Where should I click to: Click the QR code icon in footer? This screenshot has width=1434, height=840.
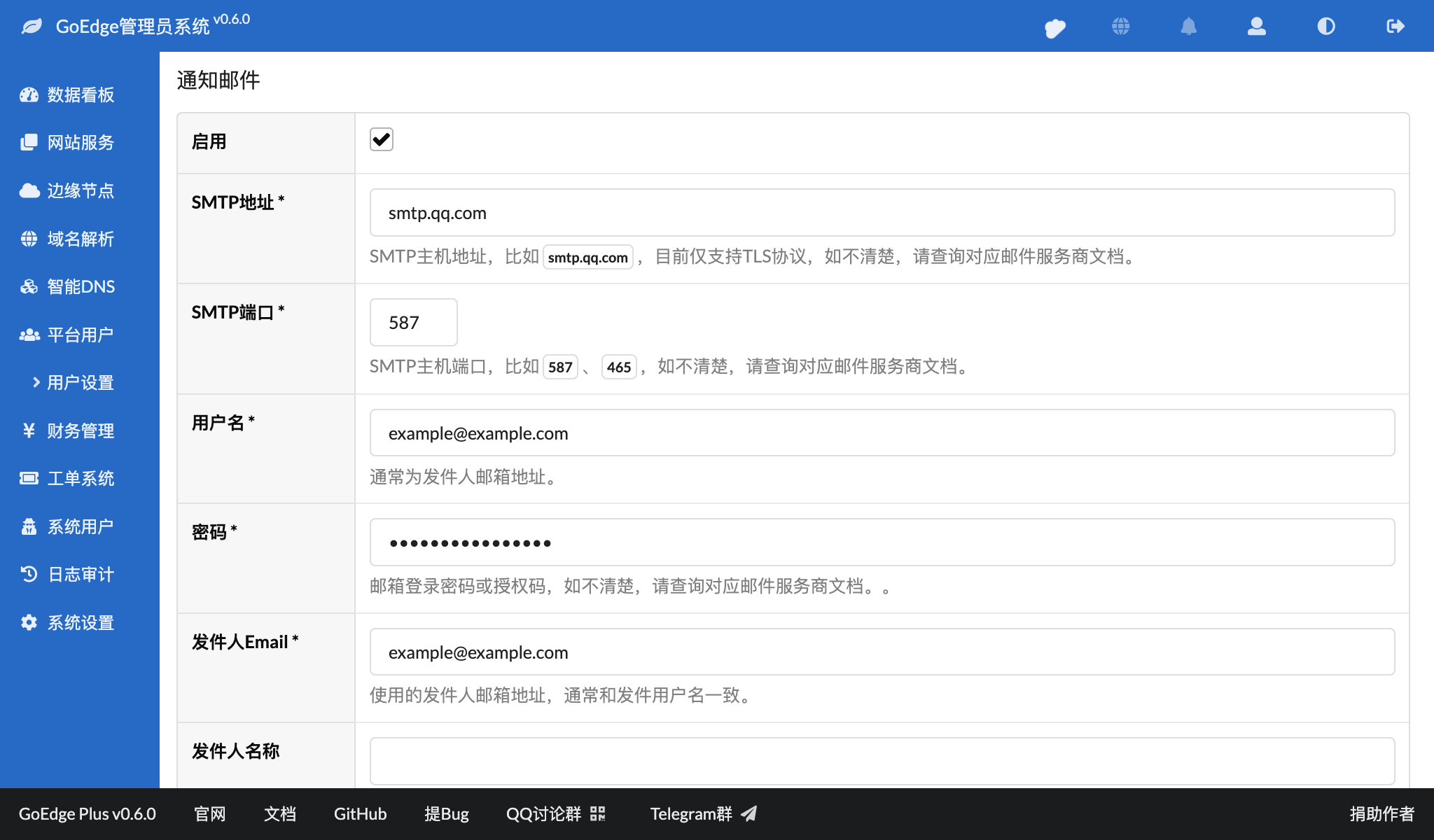(597, 813)
